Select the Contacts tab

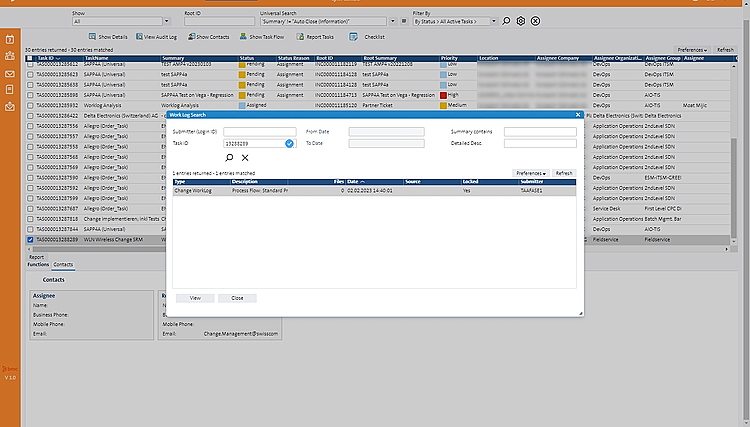click(x=63, y=265)
